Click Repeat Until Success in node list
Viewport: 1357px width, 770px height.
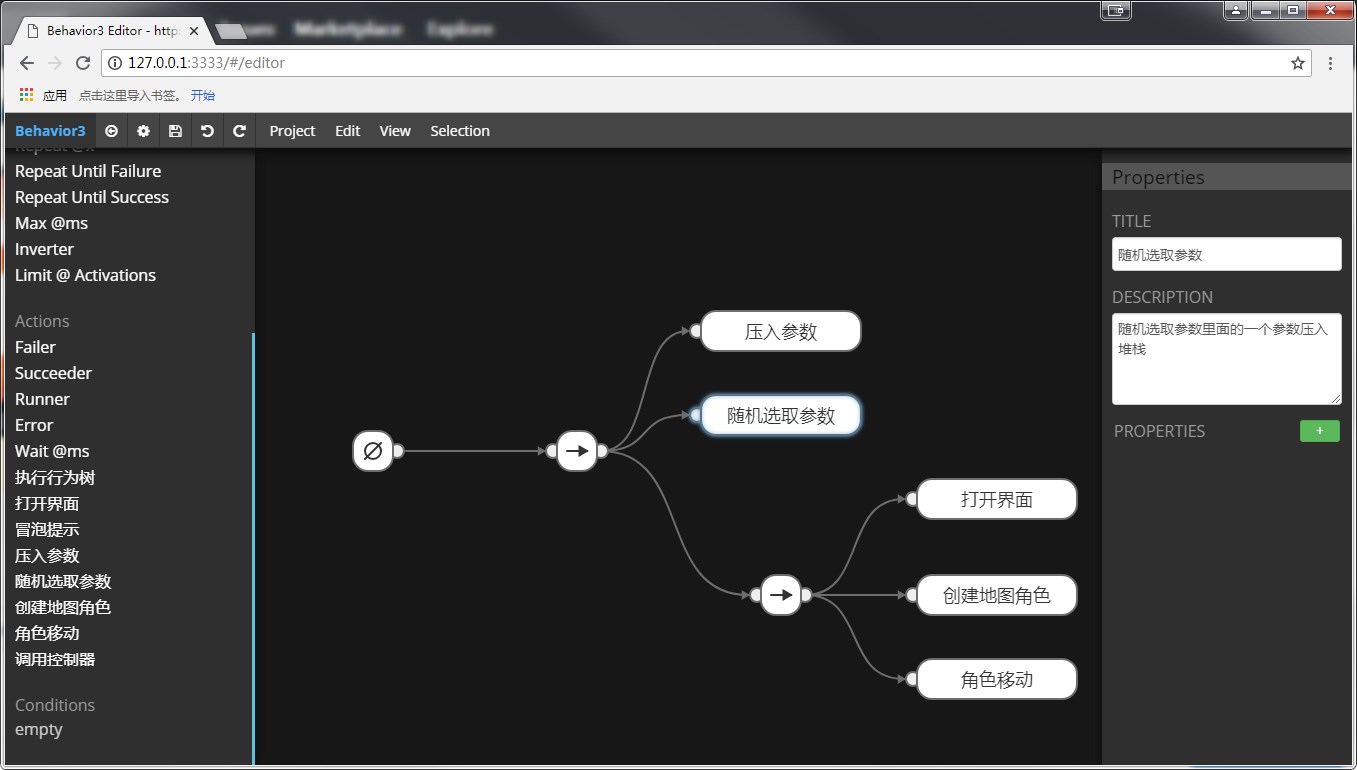click(92, 197)
